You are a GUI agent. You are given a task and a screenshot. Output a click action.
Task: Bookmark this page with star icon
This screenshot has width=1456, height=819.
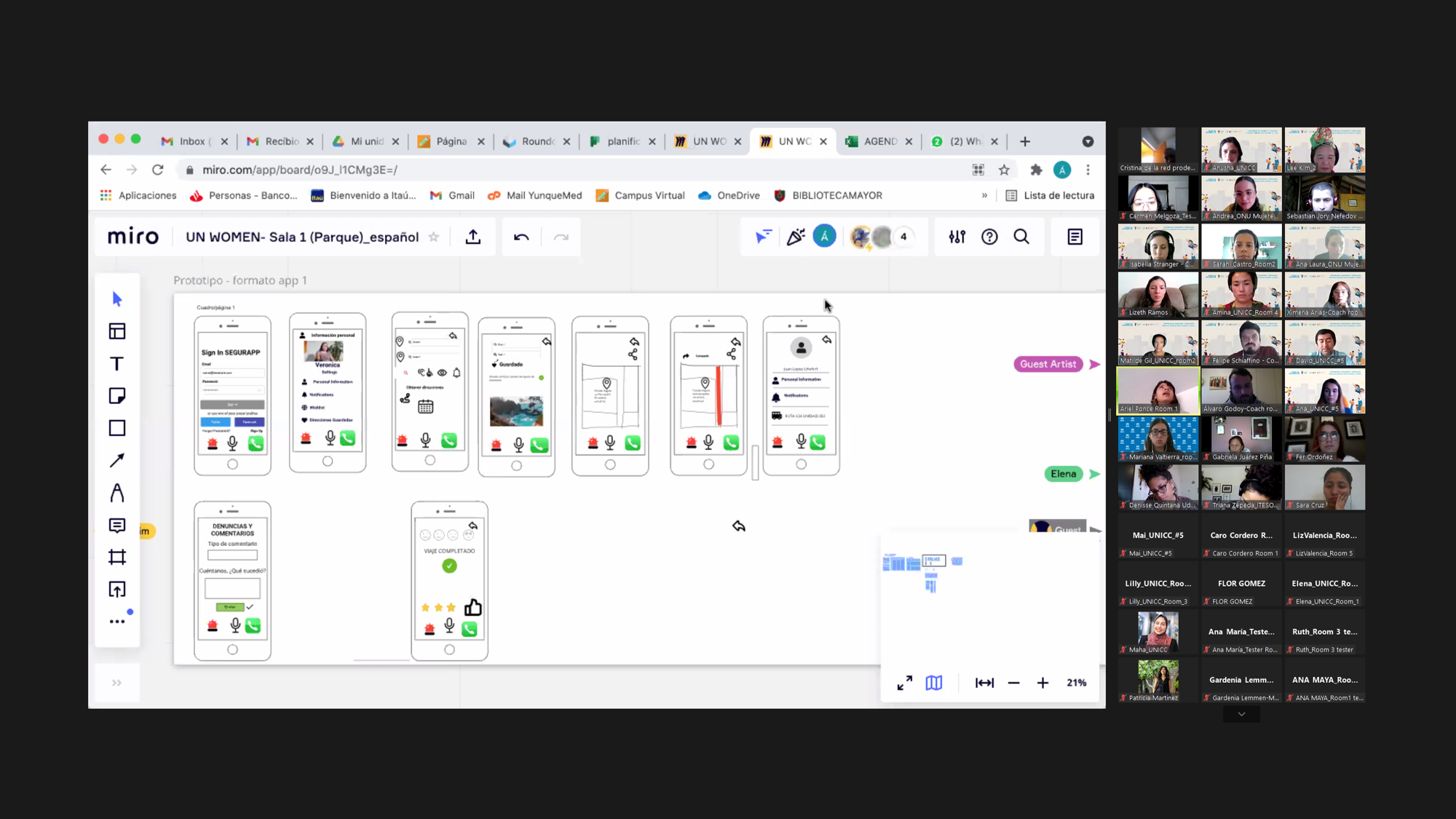point(1005,170)
